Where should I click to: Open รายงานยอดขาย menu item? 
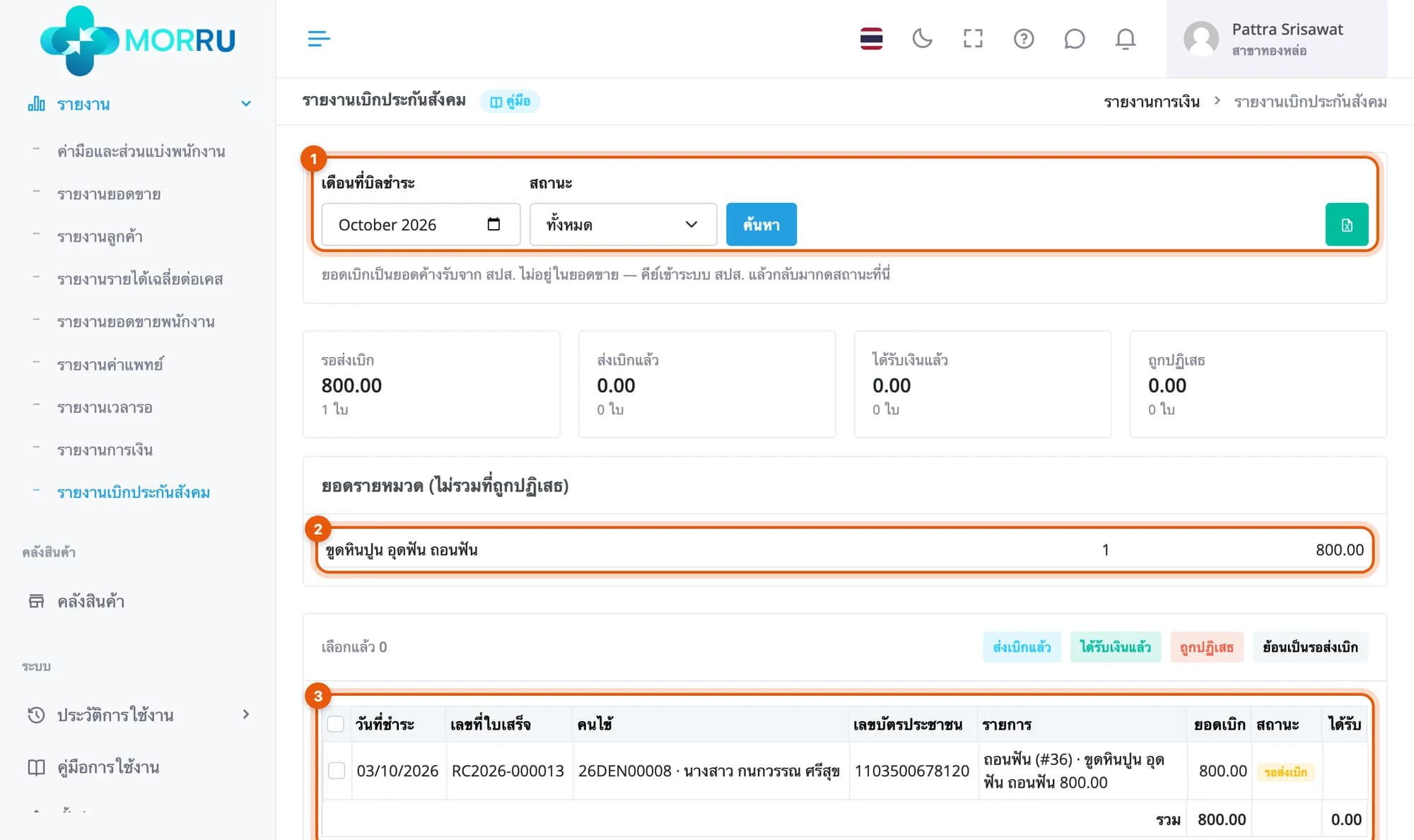109,194
